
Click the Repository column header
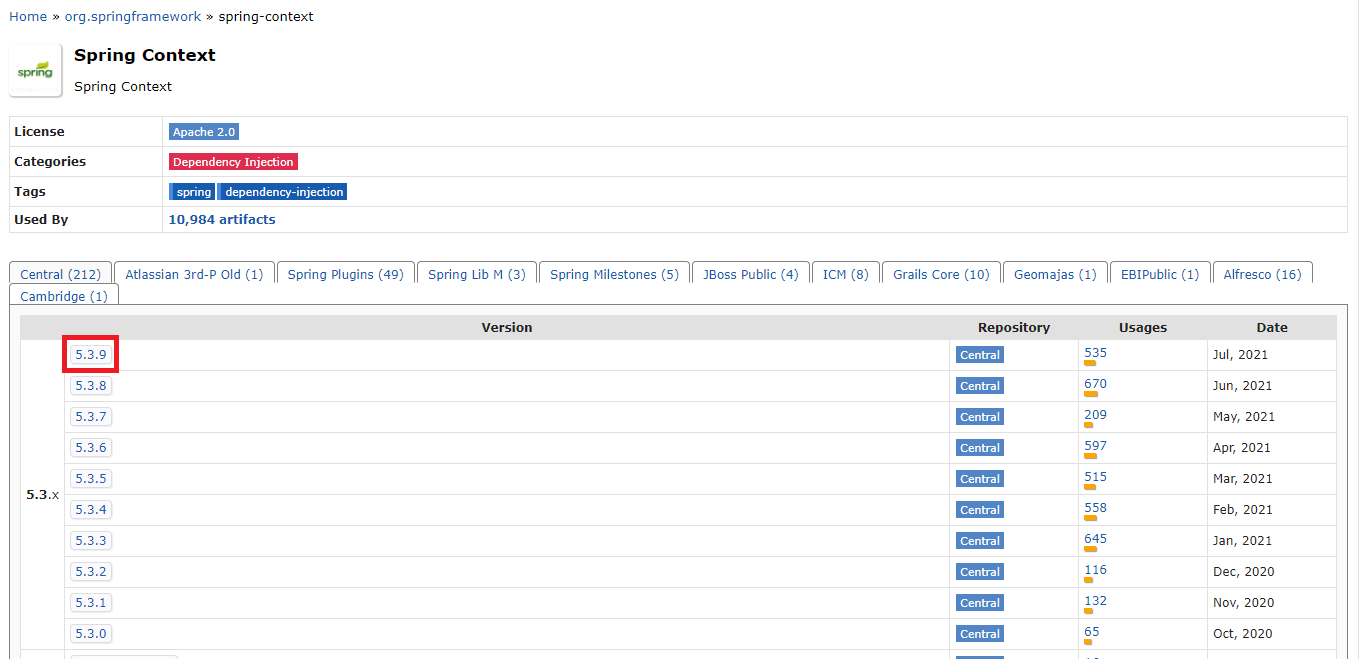[1014, 328]
